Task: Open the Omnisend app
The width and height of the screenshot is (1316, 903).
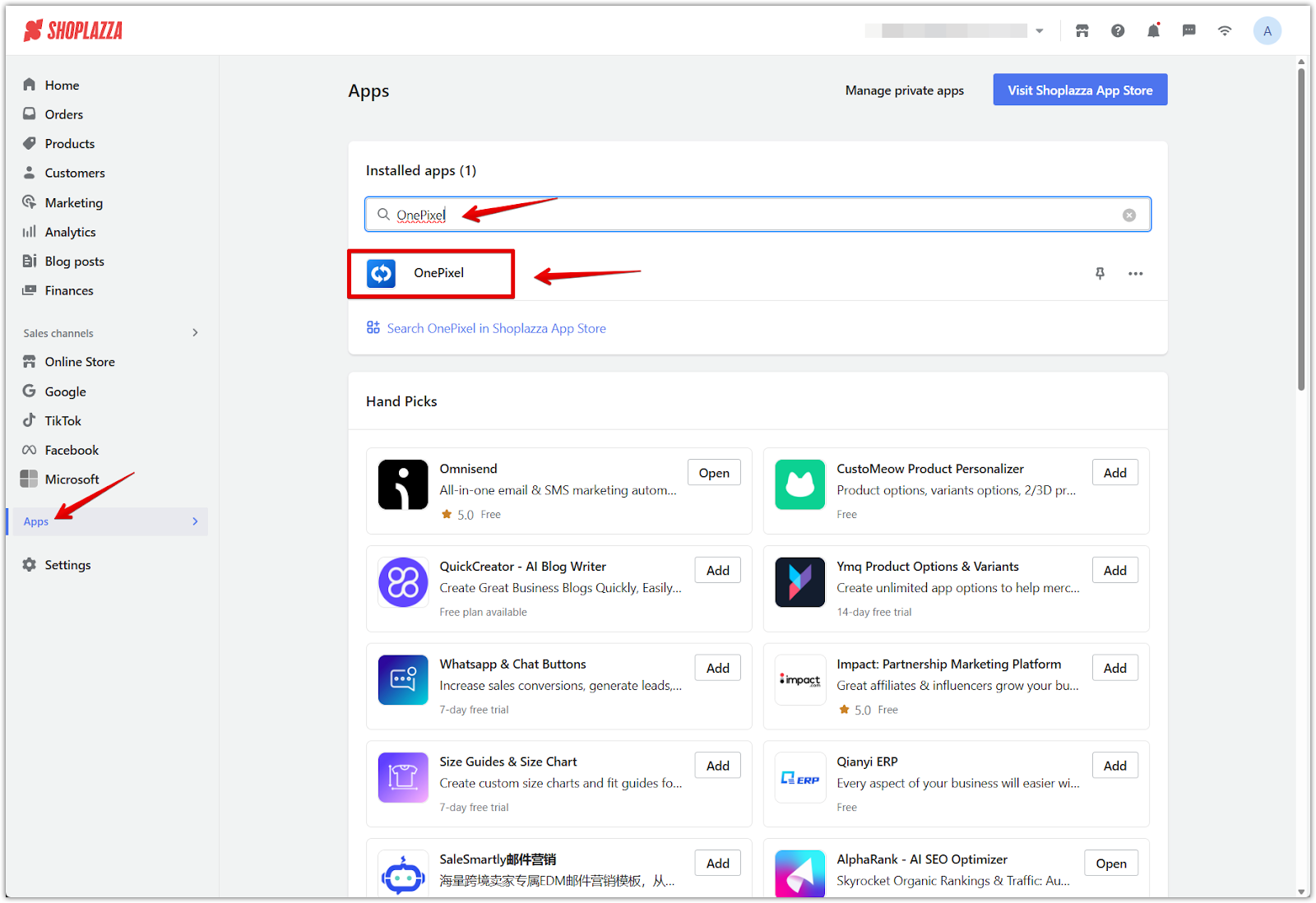Action: coord(714,473)
